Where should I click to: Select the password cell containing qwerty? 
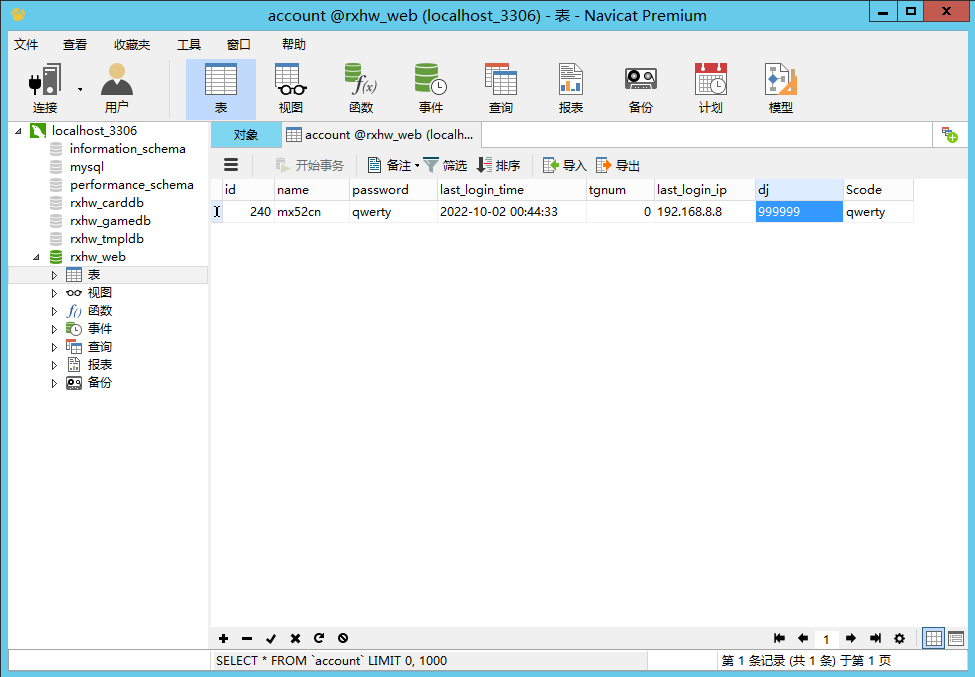point(393,212)
